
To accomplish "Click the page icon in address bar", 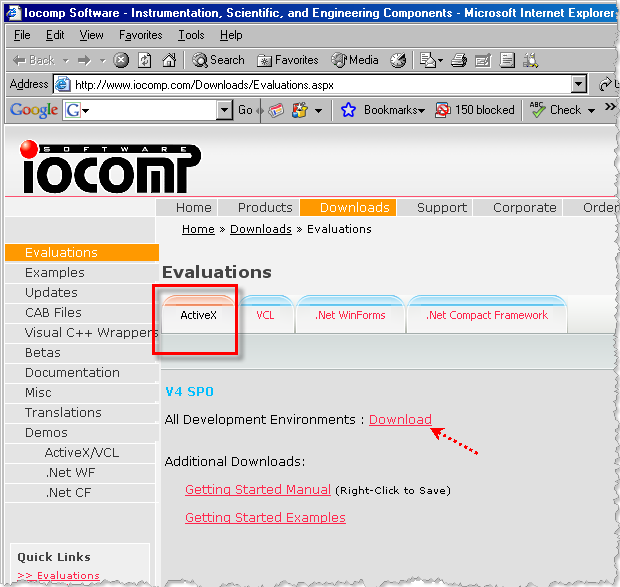I will click(x=62, y=85).
